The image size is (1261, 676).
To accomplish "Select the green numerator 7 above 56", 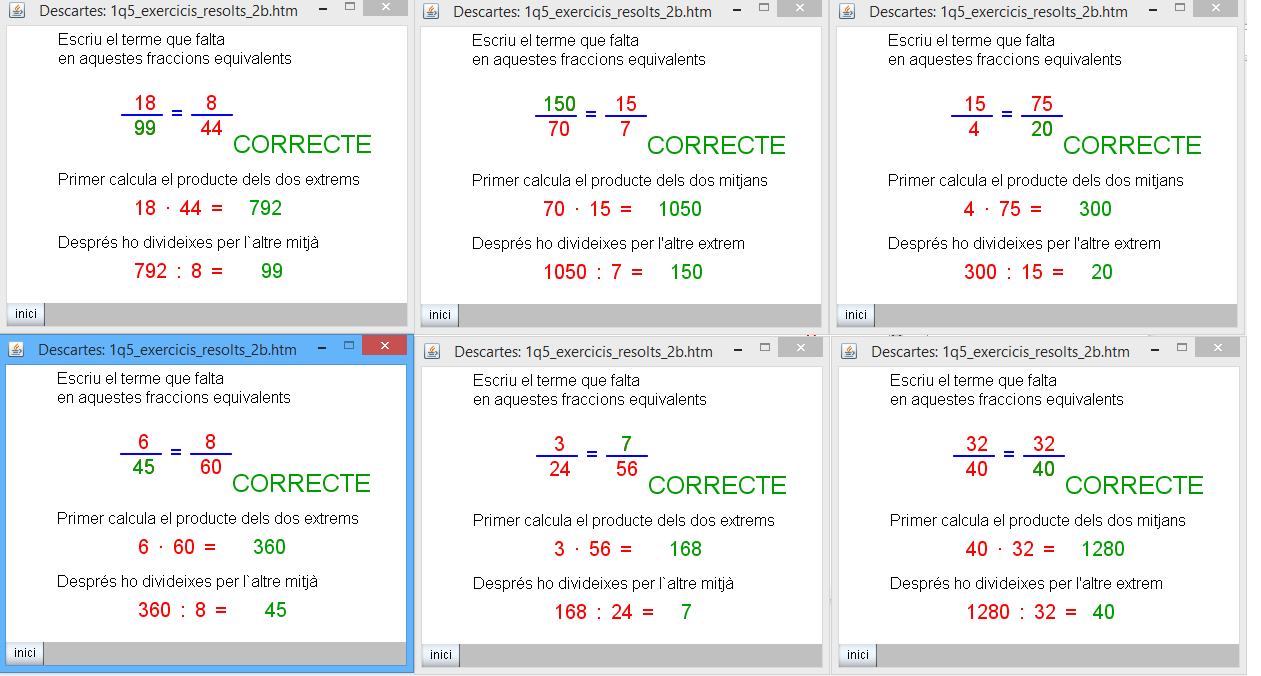I will 626,444.
